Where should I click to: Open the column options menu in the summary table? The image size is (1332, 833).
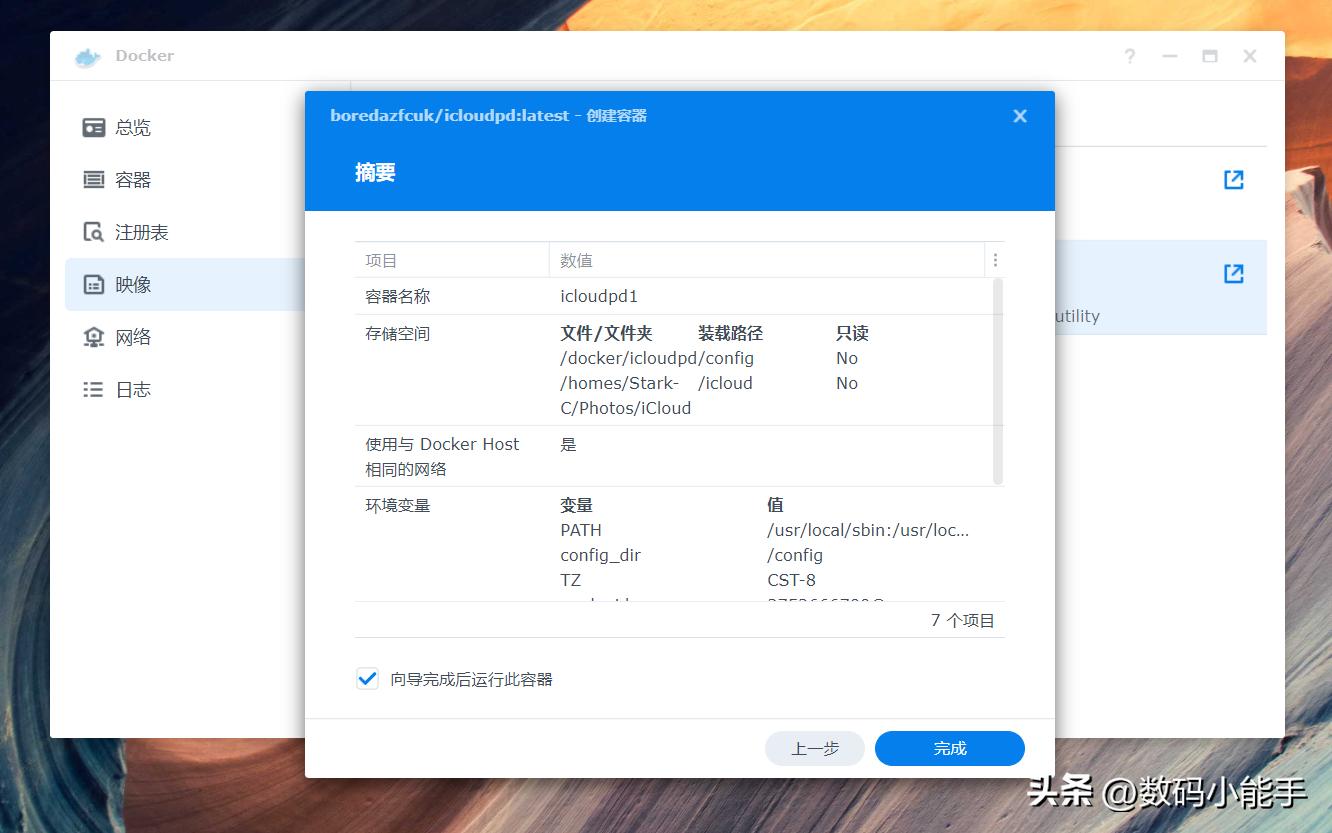click(x=995, y=259)
